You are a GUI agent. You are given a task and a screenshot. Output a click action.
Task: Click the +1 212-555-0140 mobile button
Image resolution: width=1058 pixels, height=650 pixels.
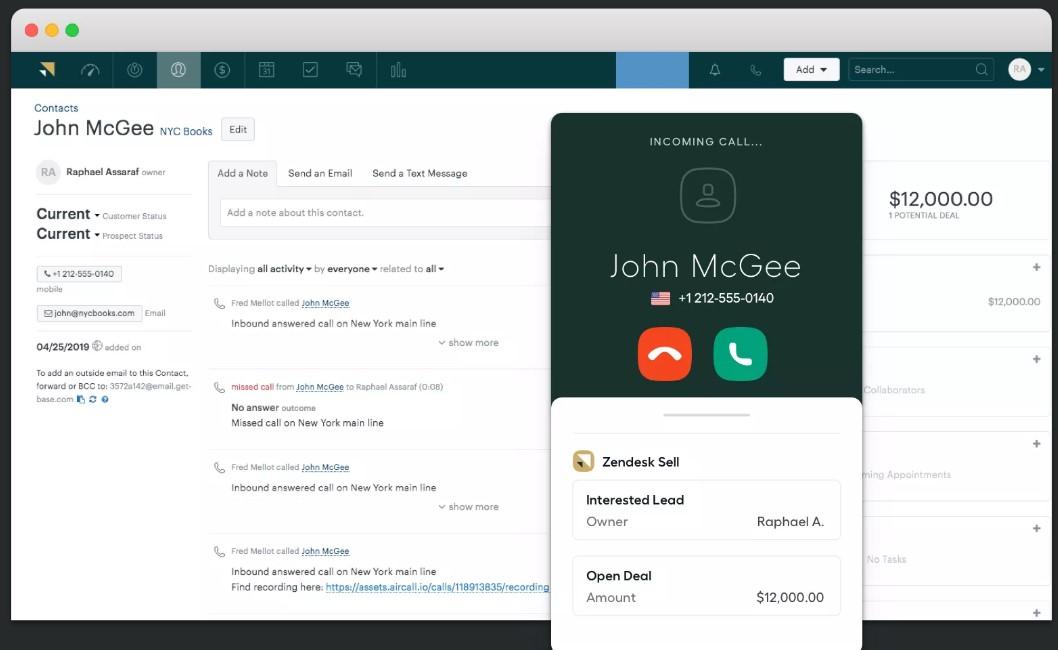click(79, 274)
